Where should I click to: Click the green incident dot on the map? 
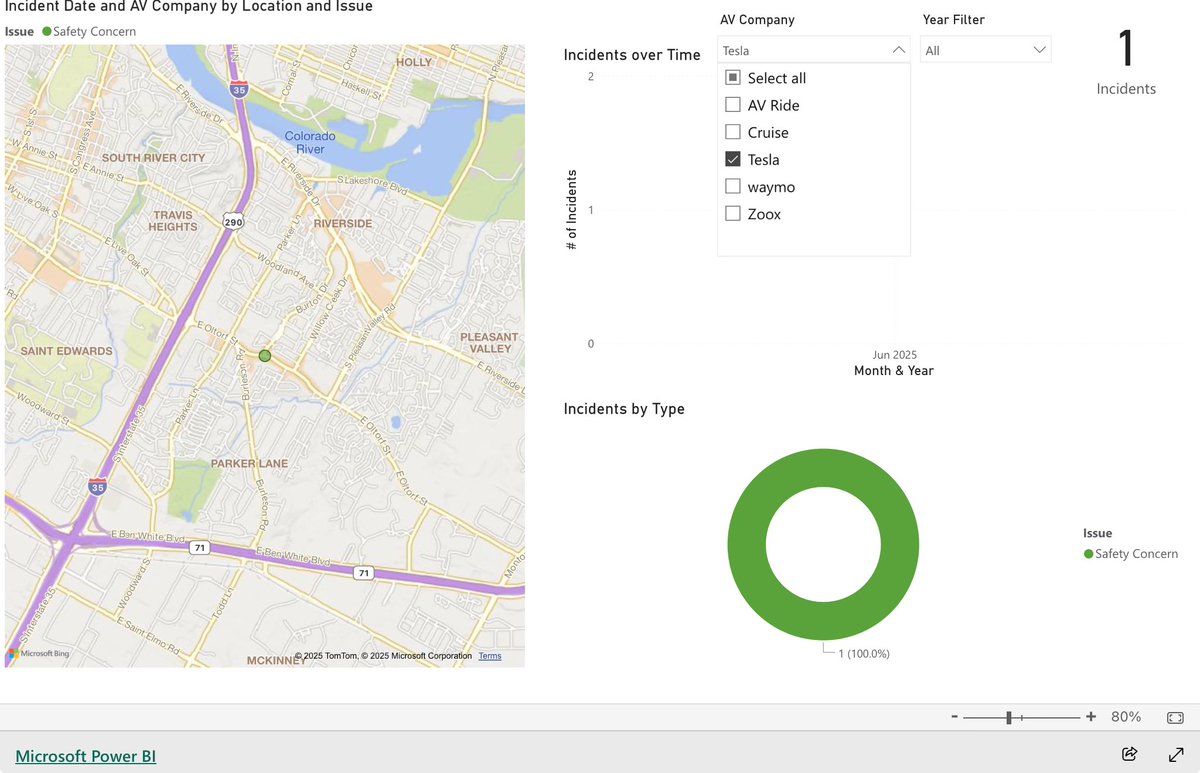pyautogui.click(x=265, y=356)
